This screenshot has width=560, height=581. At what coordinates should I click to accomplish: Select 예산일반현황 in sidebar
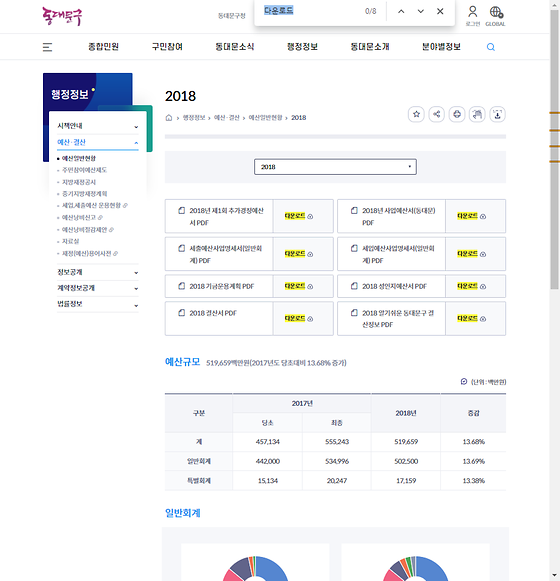[79, 158]
